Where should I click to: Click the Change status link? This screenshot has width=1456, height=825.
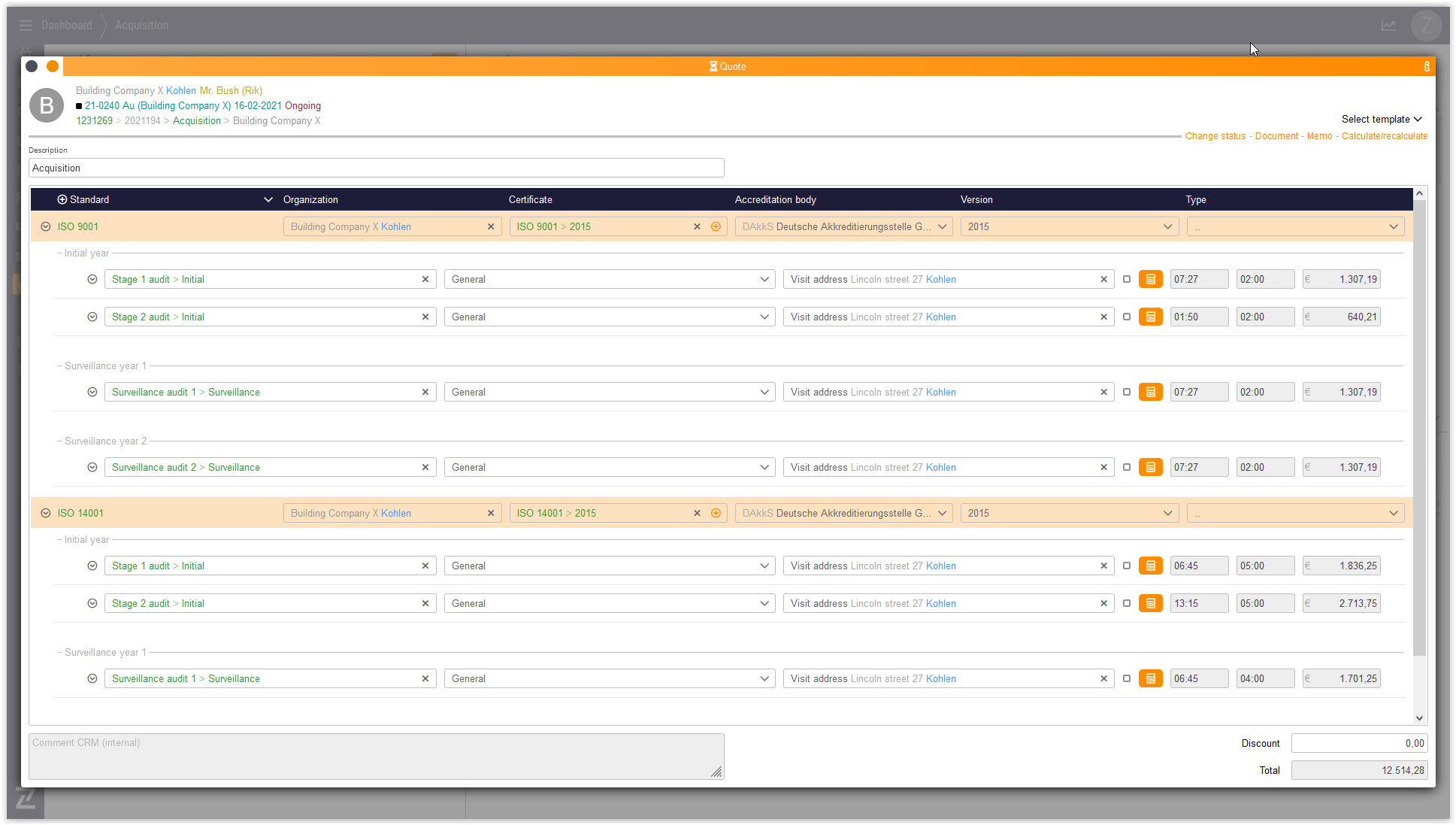click(1215, 136)
